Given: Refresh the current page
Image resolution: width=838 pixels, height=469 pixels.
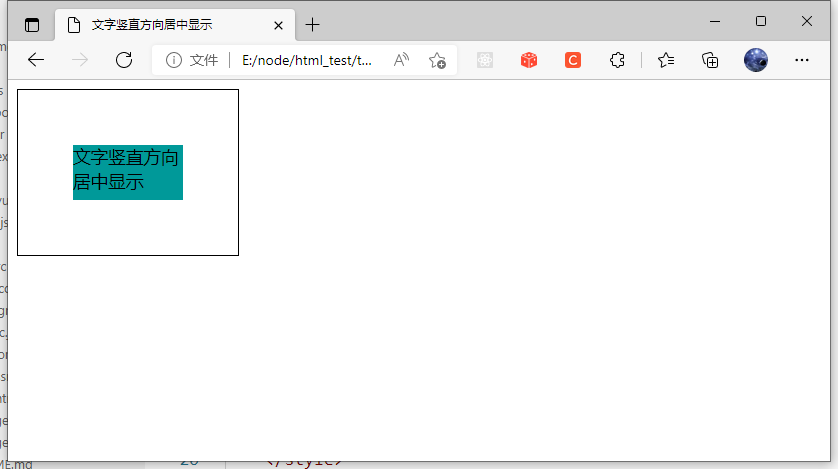Looking at the screenshot, I should click(124, 60).
